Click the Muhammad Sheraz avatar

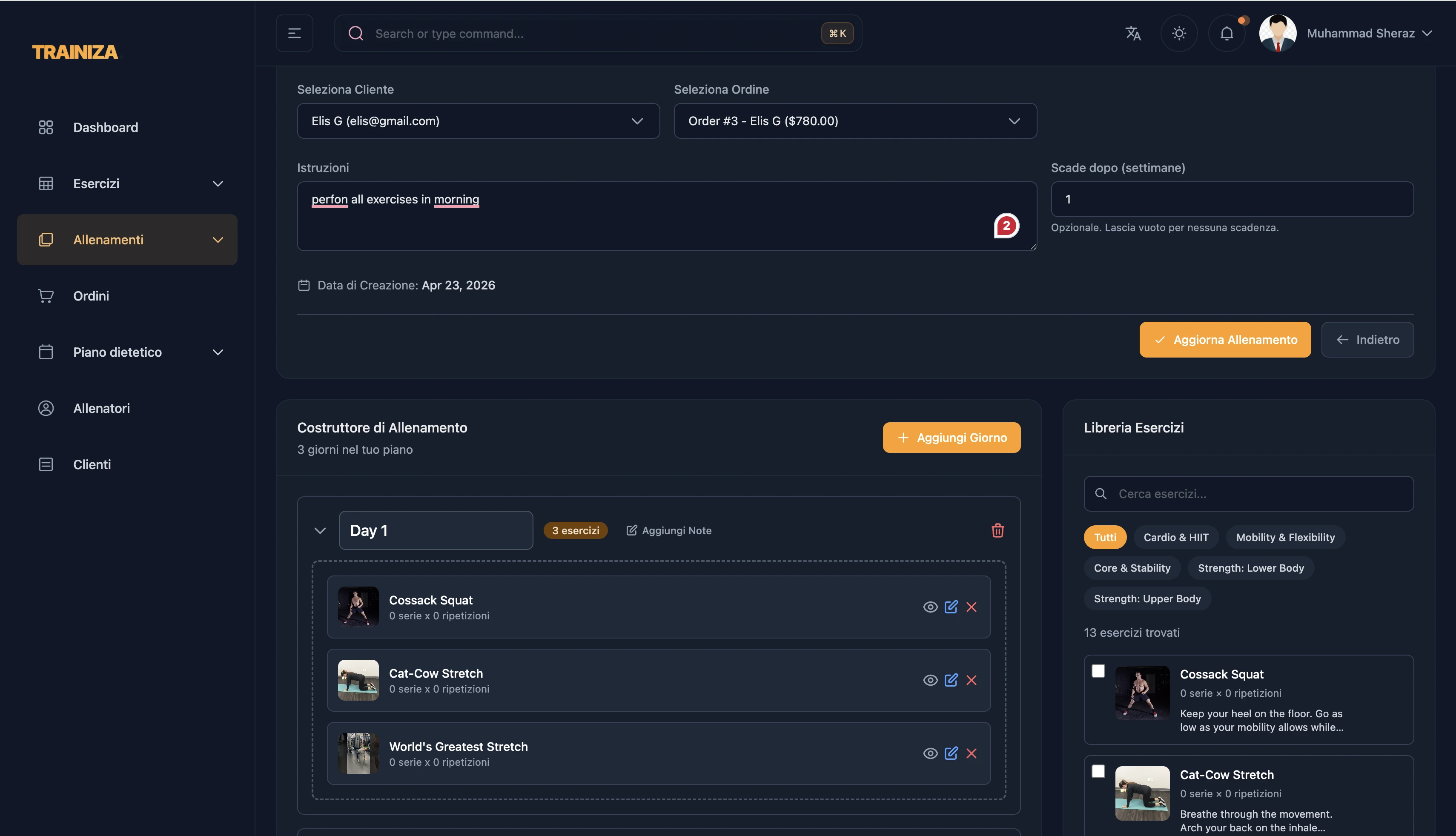tap(1278, 33)
